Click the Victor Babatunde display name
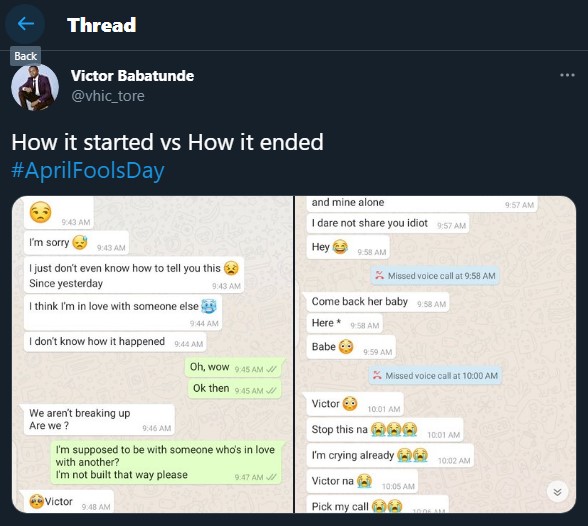 pos(132,76)
